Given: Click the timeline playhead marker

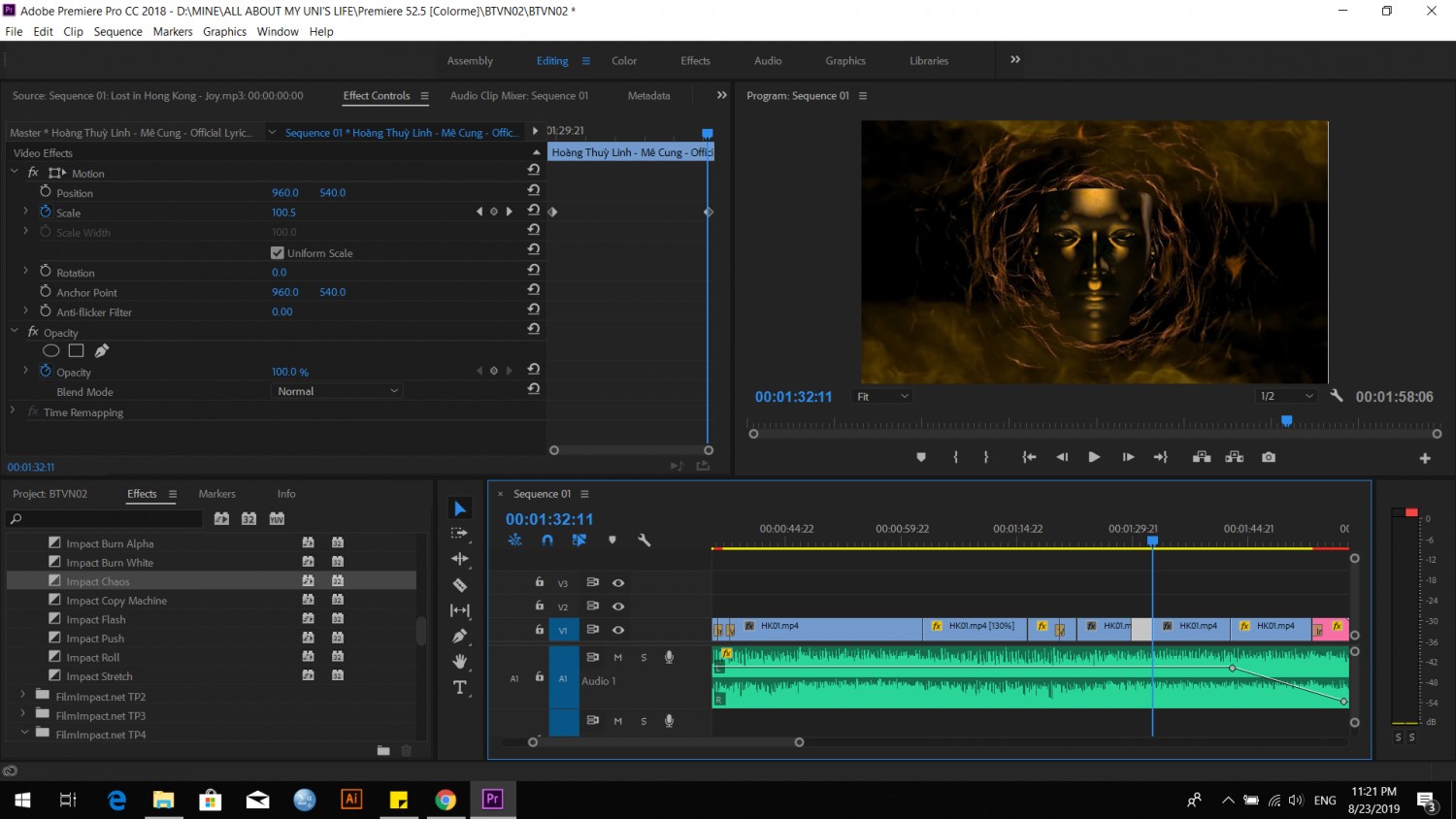Looking at the screenshot, I should pyautogui.click(x=1153, y=541).
